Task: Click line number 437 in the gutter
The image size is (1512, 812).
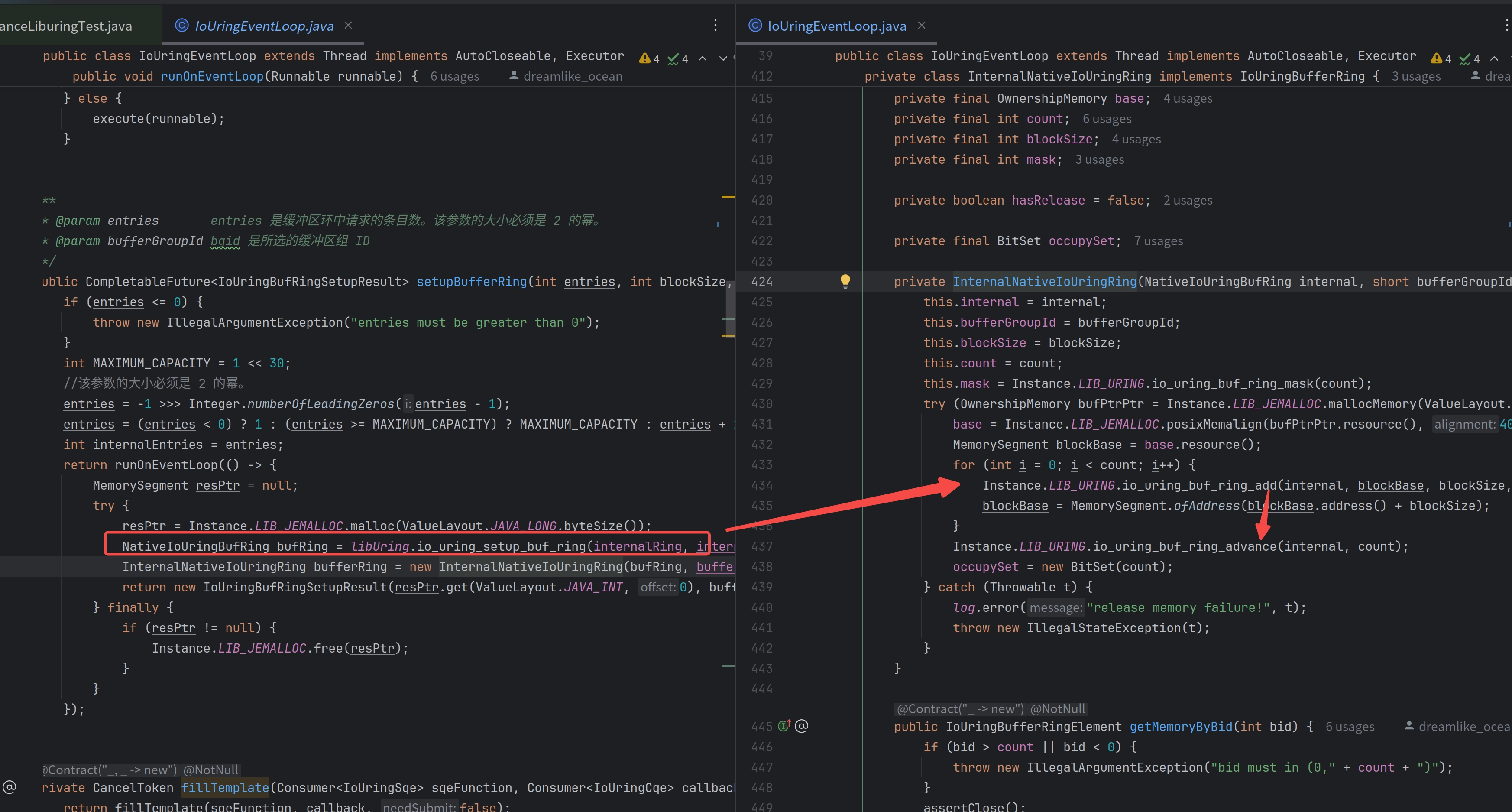Action: tap(762, 547)
